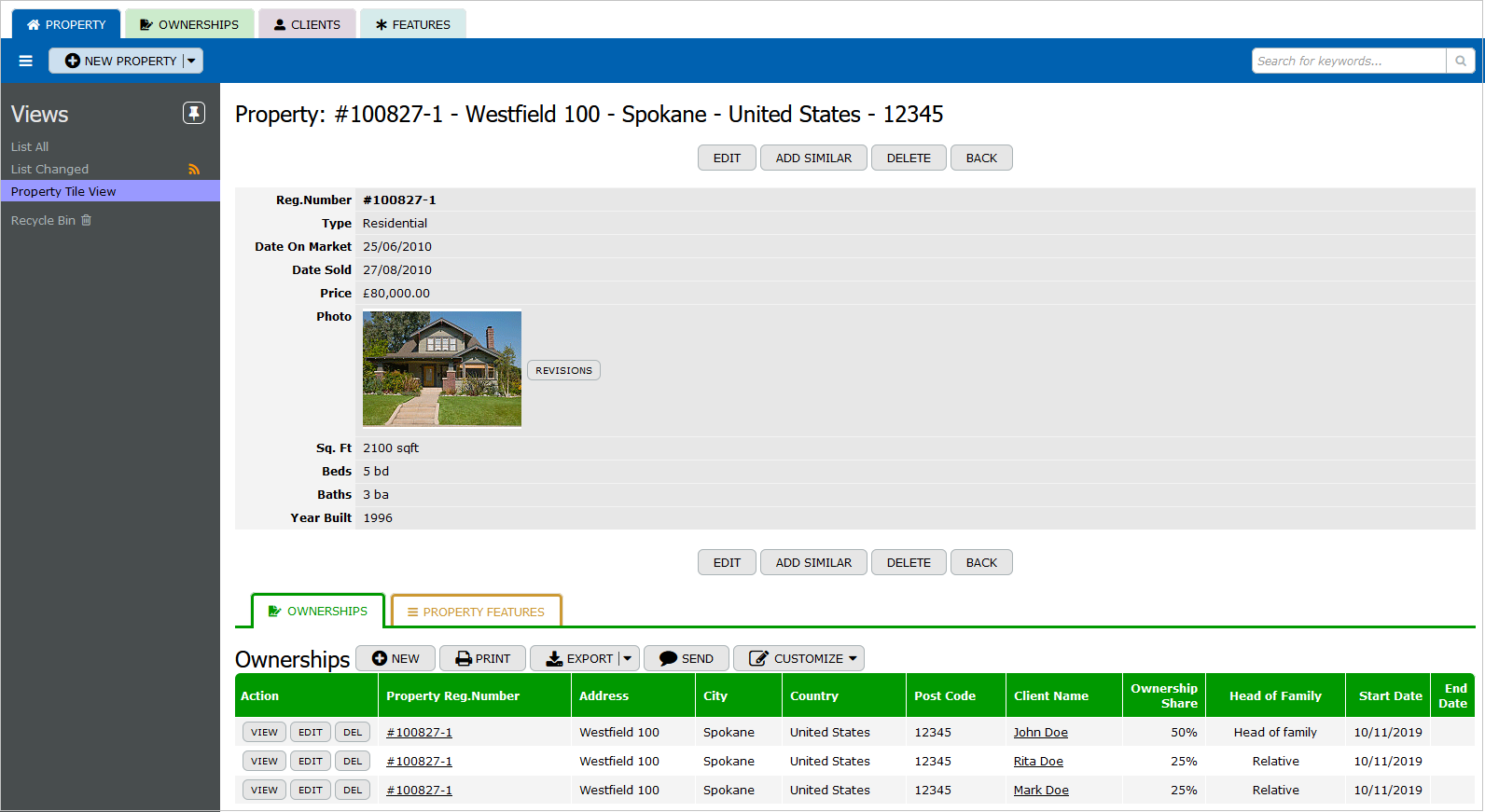This screenshot has height=812, width=1485.
Task: Click the Revisions button near photo
Action: pyautogui.click(x=563, y=370)
